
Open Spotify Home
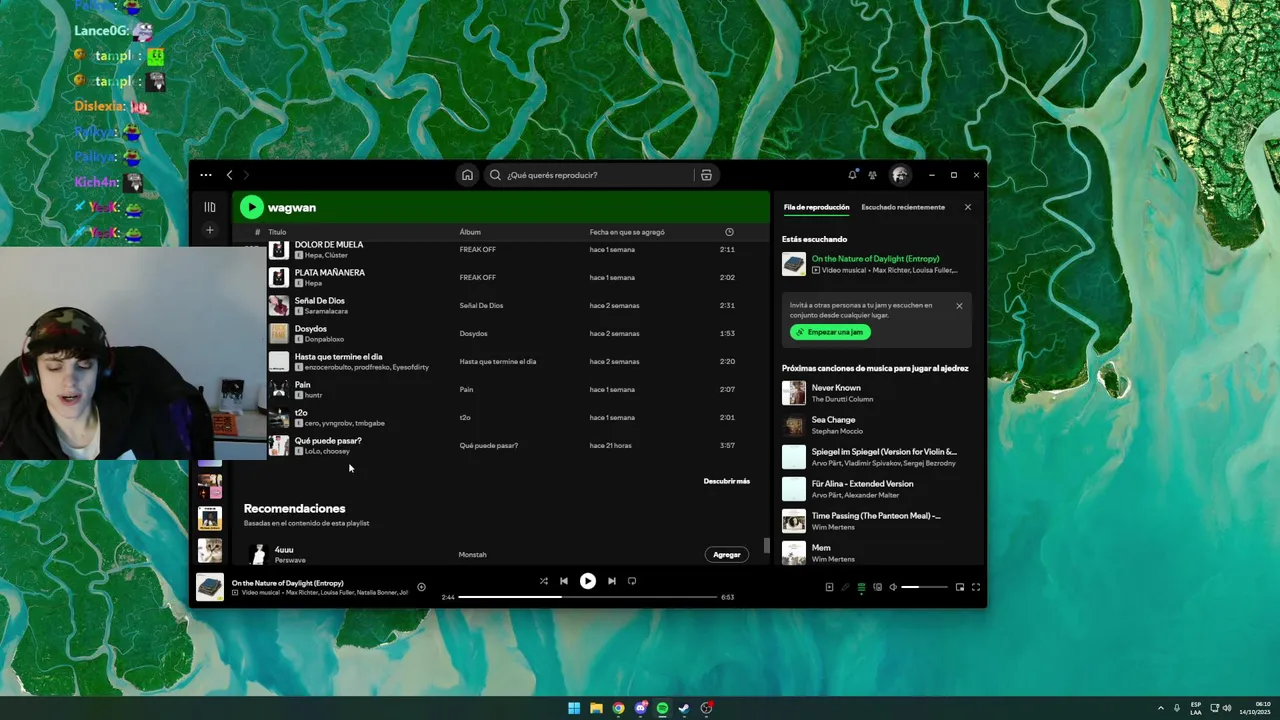467,175
